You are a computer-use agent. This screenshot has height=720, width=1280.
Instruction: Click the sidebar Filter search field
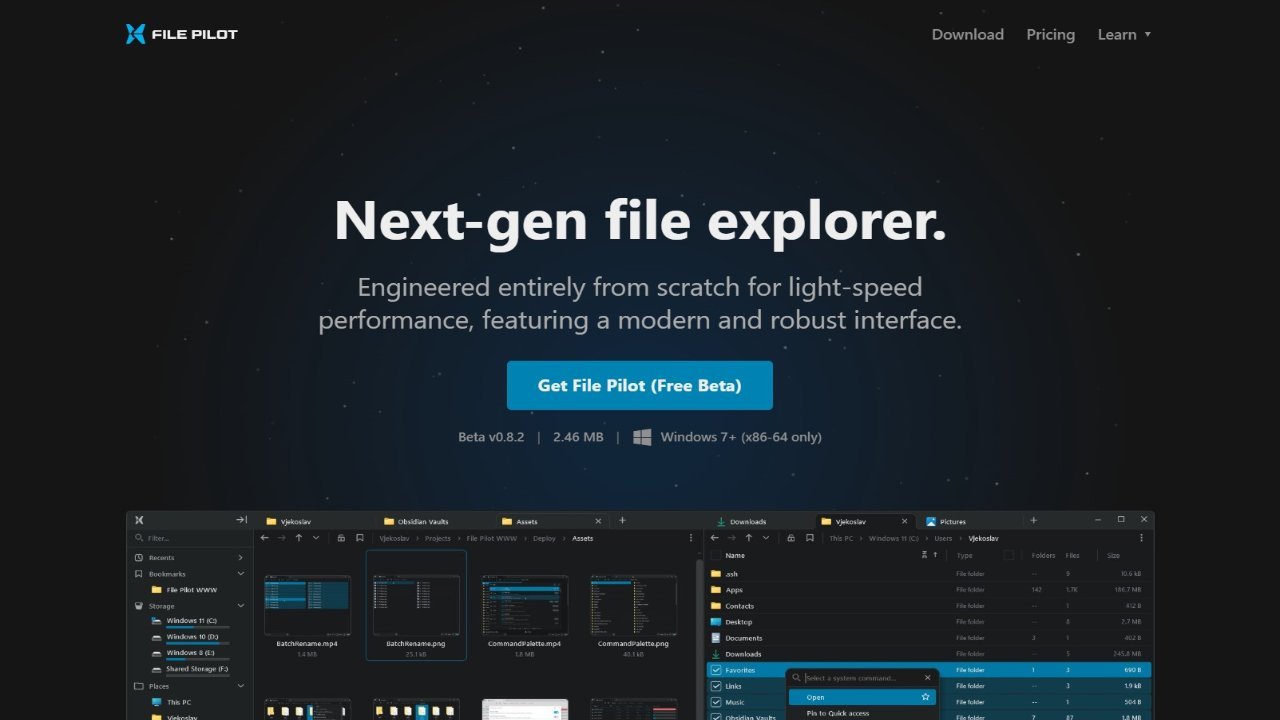pyautogui.click(x=188, y=538)
